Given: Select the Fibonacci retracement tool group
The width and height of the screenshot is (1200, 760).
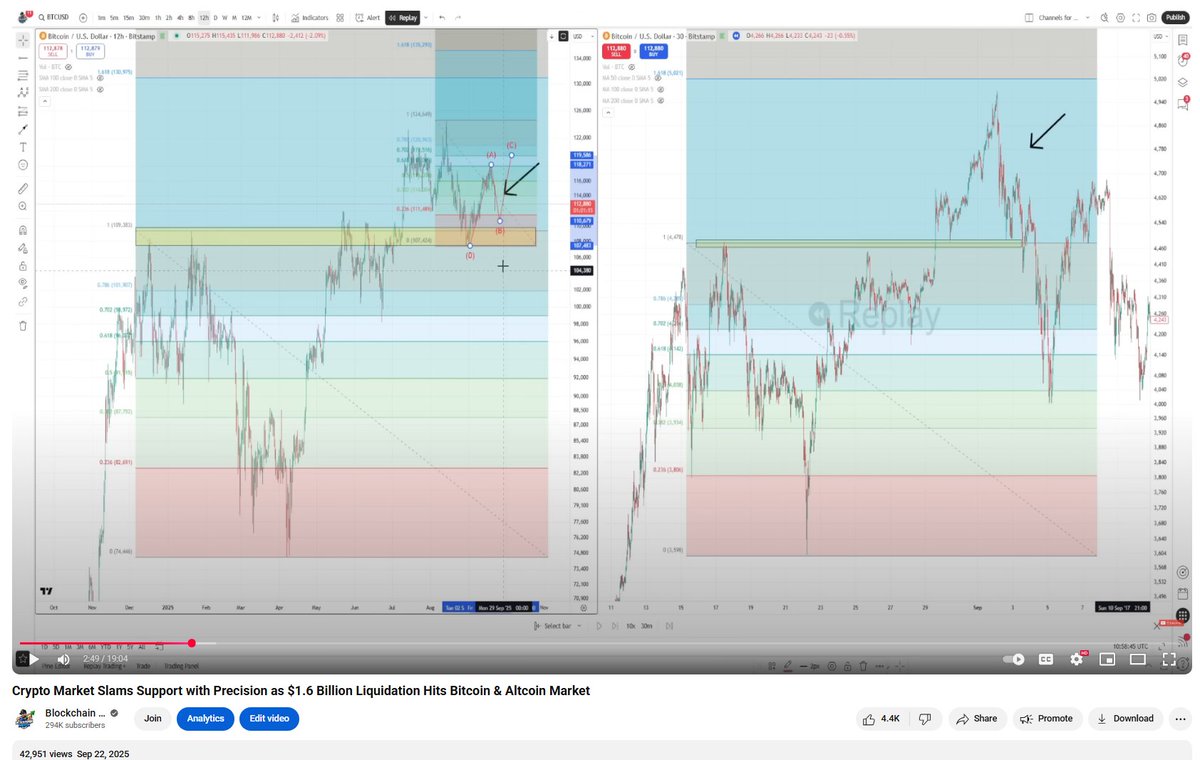Looking at the screenshot, I should point(23,75).
